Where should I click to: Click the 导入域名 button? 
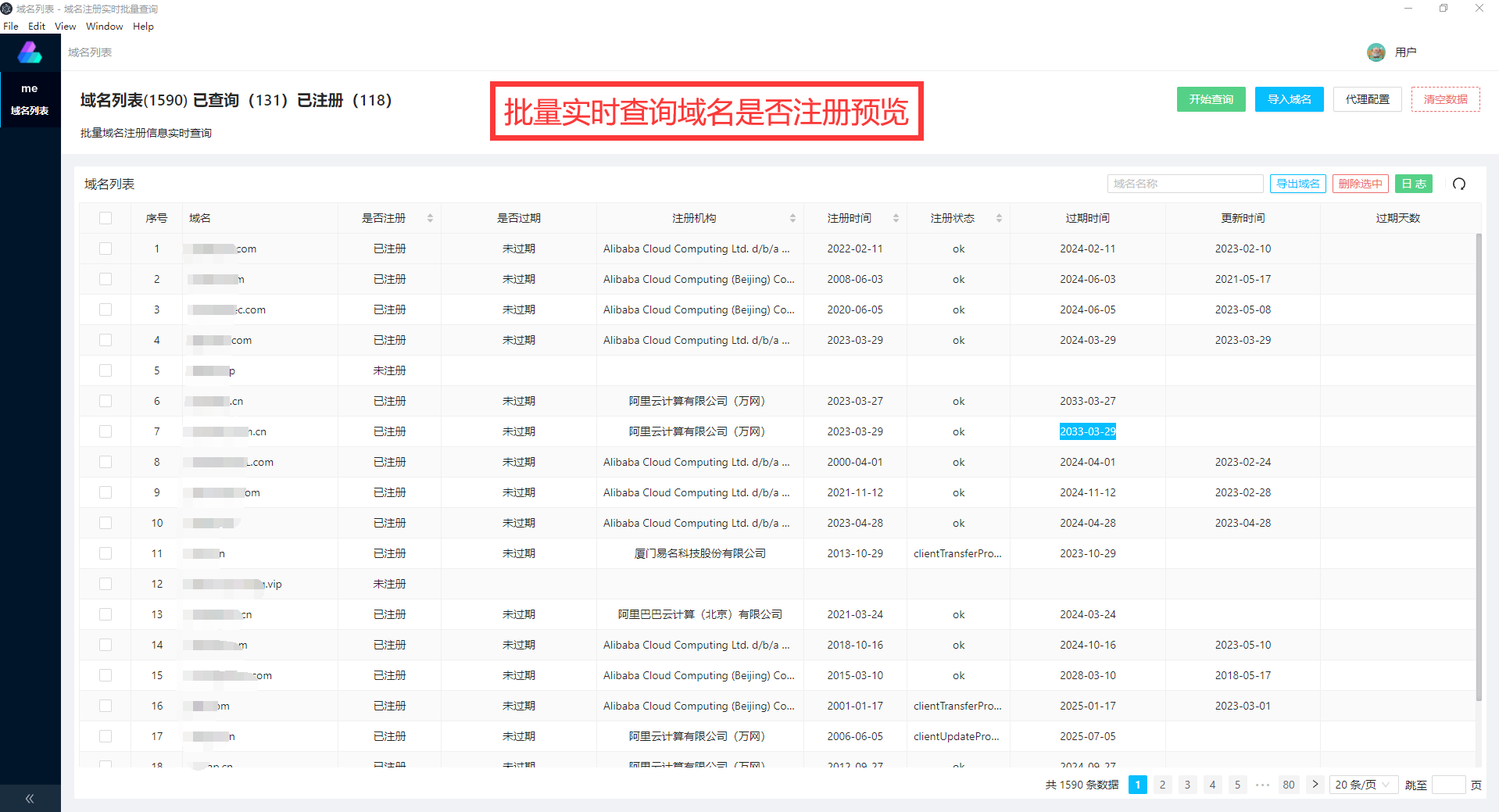1289,99
